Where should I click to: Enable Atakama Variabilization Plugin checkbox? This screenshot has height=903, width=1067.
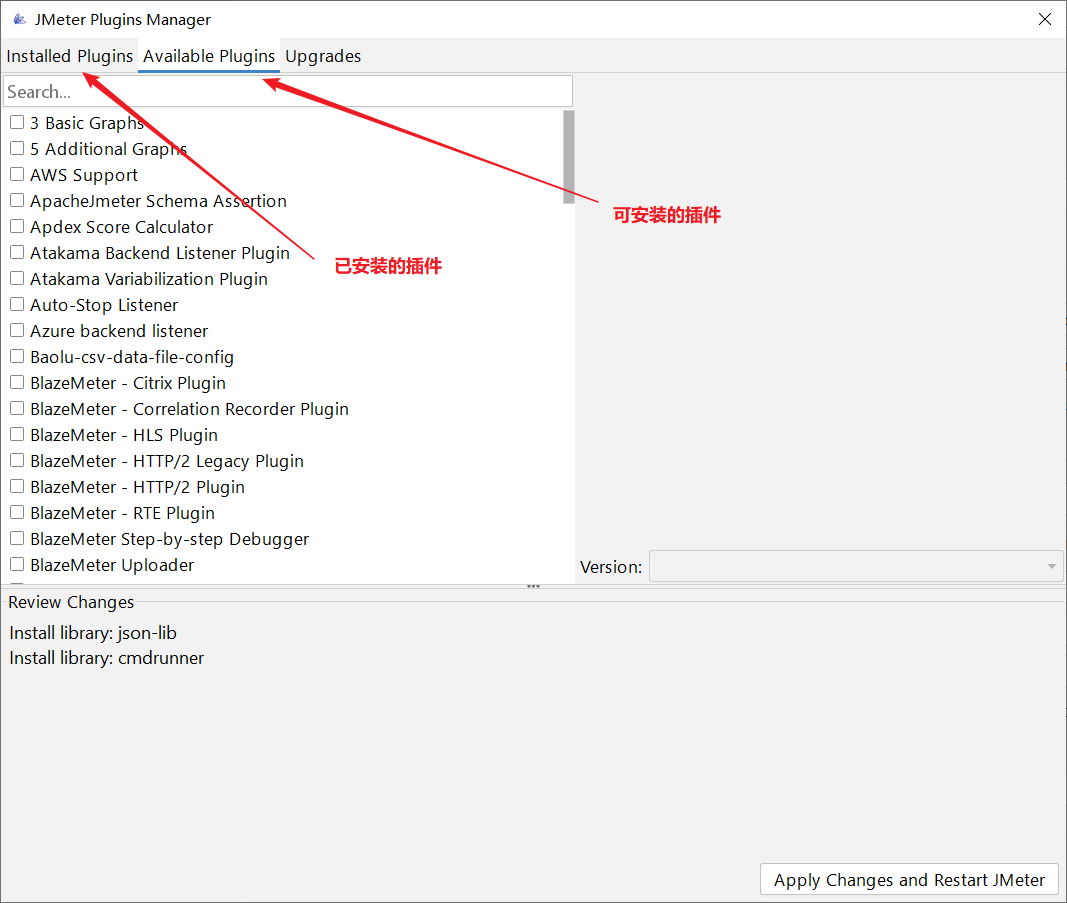[17, 278]
